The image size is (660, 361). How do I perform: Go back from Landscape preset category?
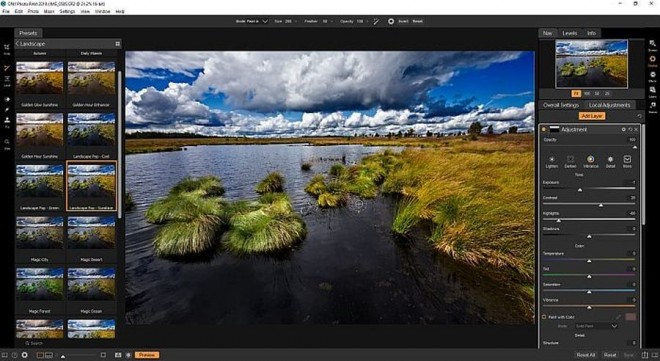(x=18, y=44)
